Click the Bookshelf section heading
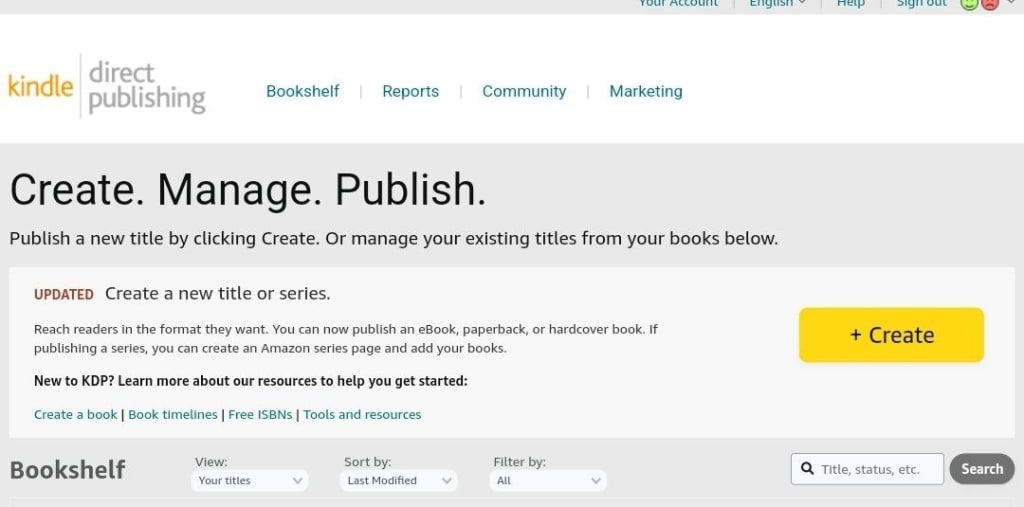Screen dimensions: 1024x507 tap(67, 470)
